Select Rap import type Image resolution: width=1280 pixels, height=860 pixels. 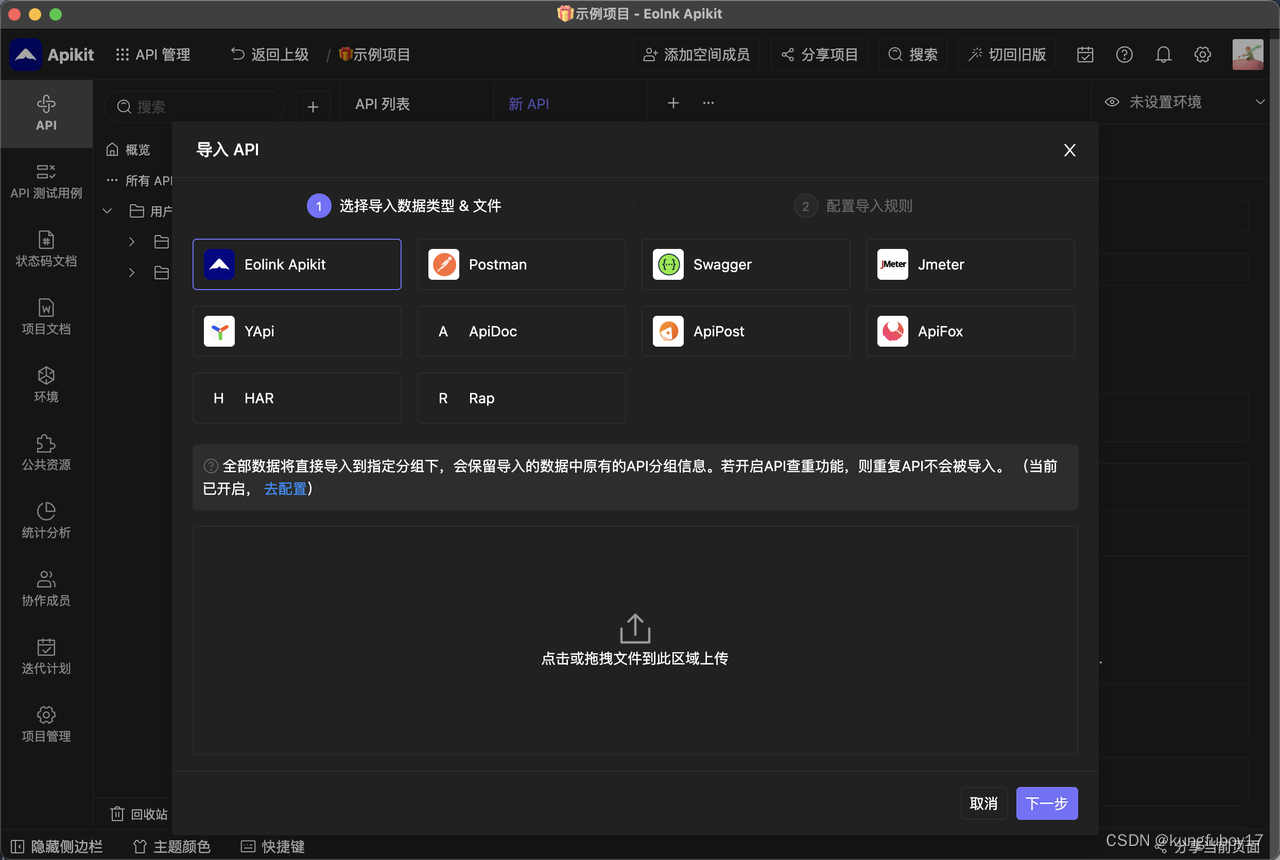521,398
